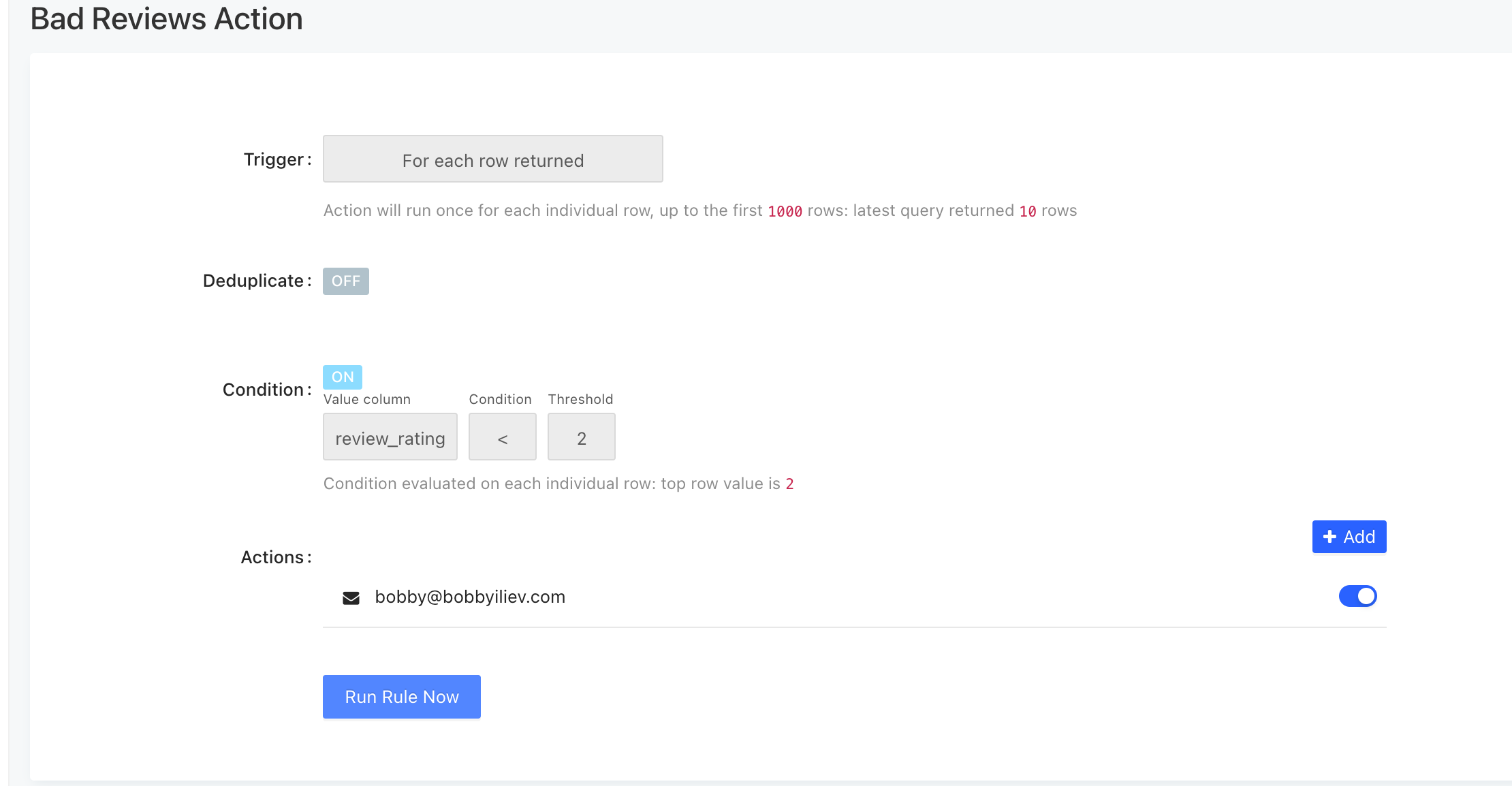Turn off the Condition ON switch
The width and height of the screenshot is (1512, 786).
(342, 377)
